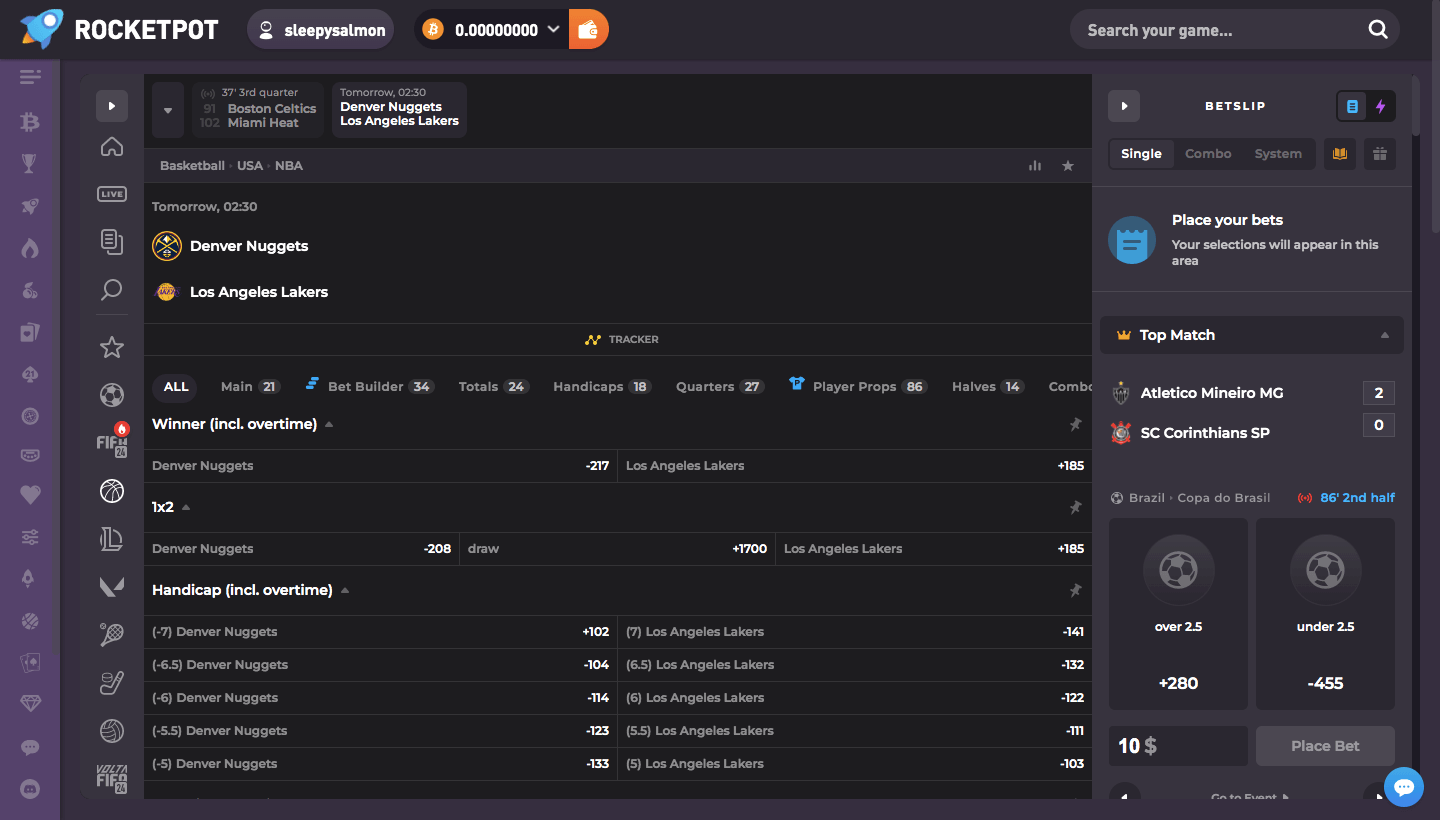Collapse the 1x2 market section
Image resolution: width=1440 pixels, height=820 pixels.
pos(186,508)
